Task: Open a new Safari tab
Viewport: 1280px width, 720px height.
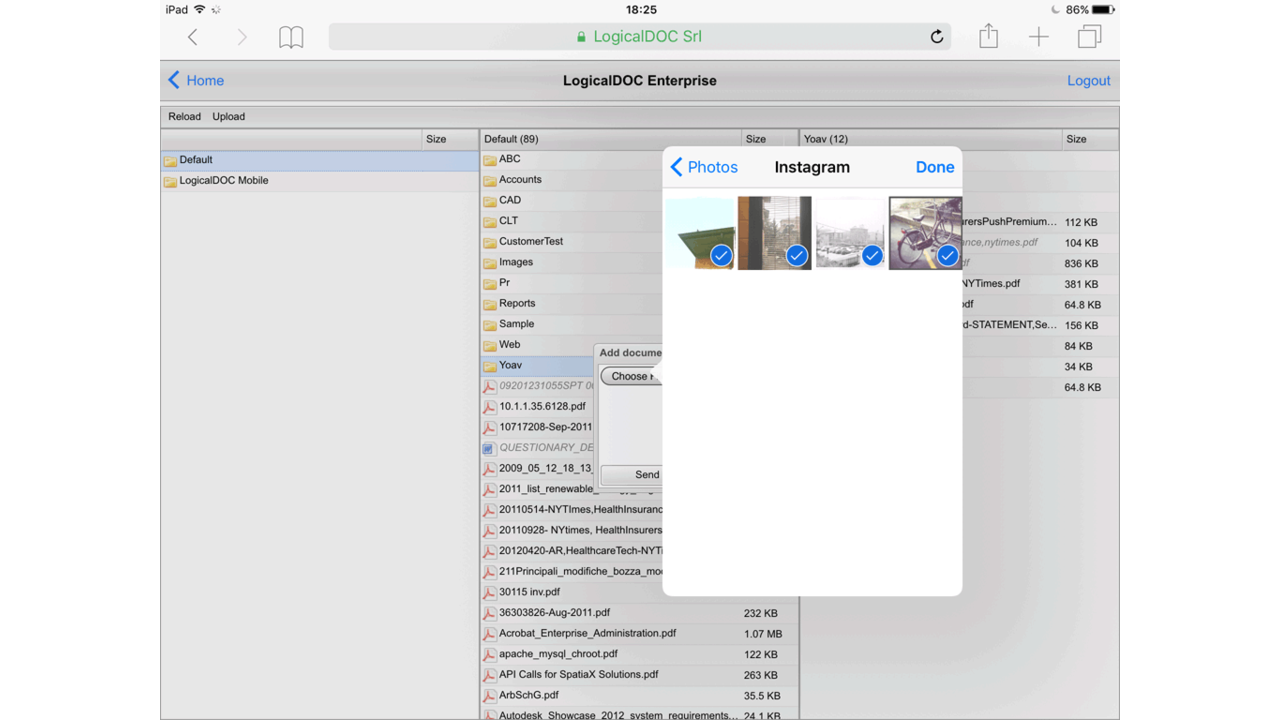Action: pyautogui.click(x=1038, y=36)
